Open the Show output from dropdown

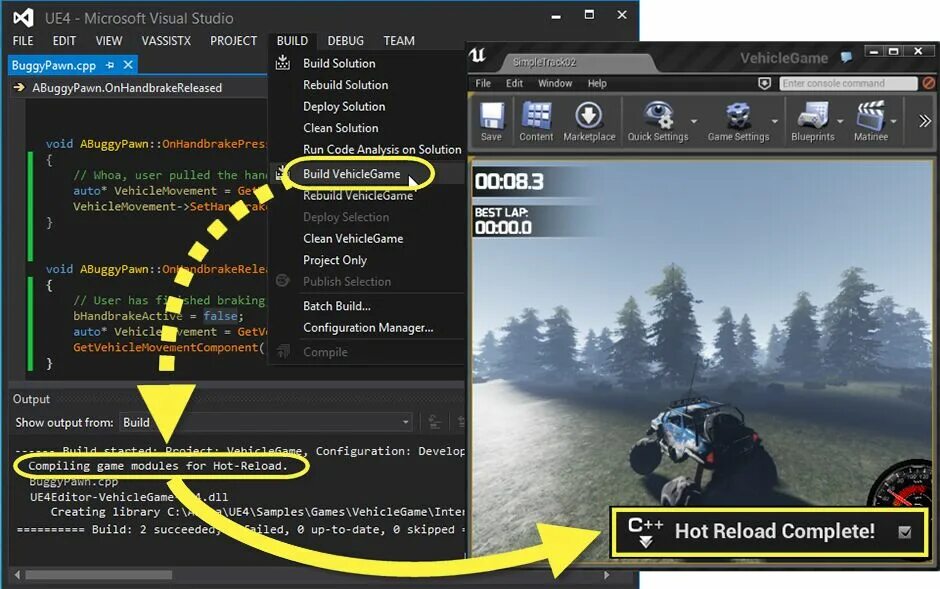pos(267,422)
